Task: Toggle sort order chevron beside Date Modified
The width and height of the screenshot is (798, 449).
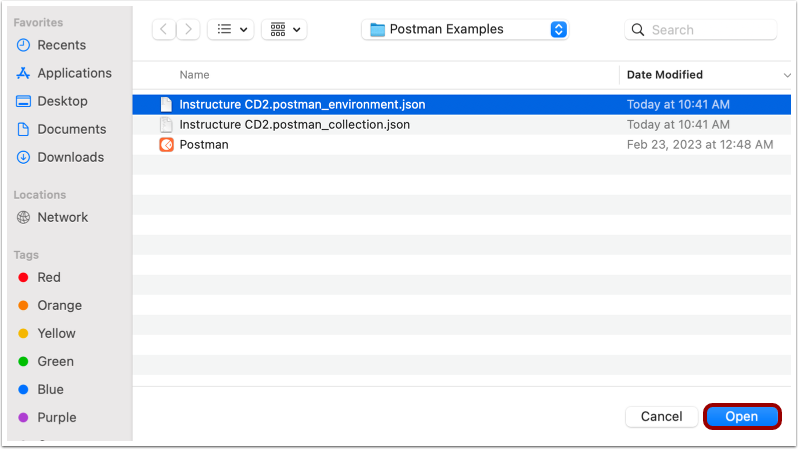Action: click(x=787, y=75)
